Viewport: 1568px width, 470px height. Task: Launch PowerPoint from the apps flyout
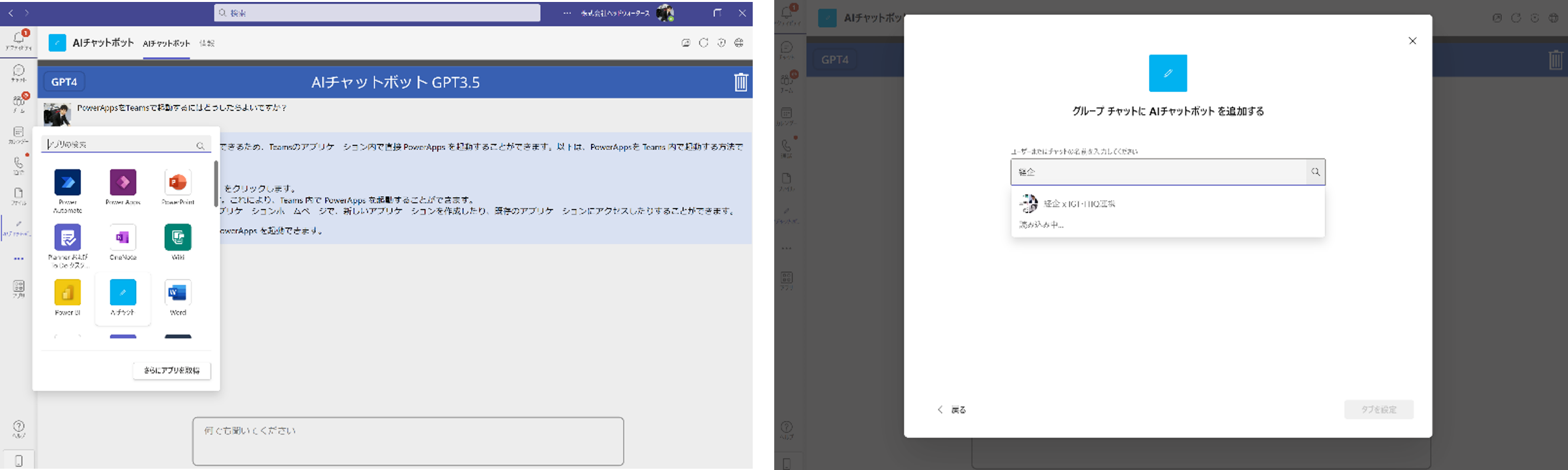[178, 183]
